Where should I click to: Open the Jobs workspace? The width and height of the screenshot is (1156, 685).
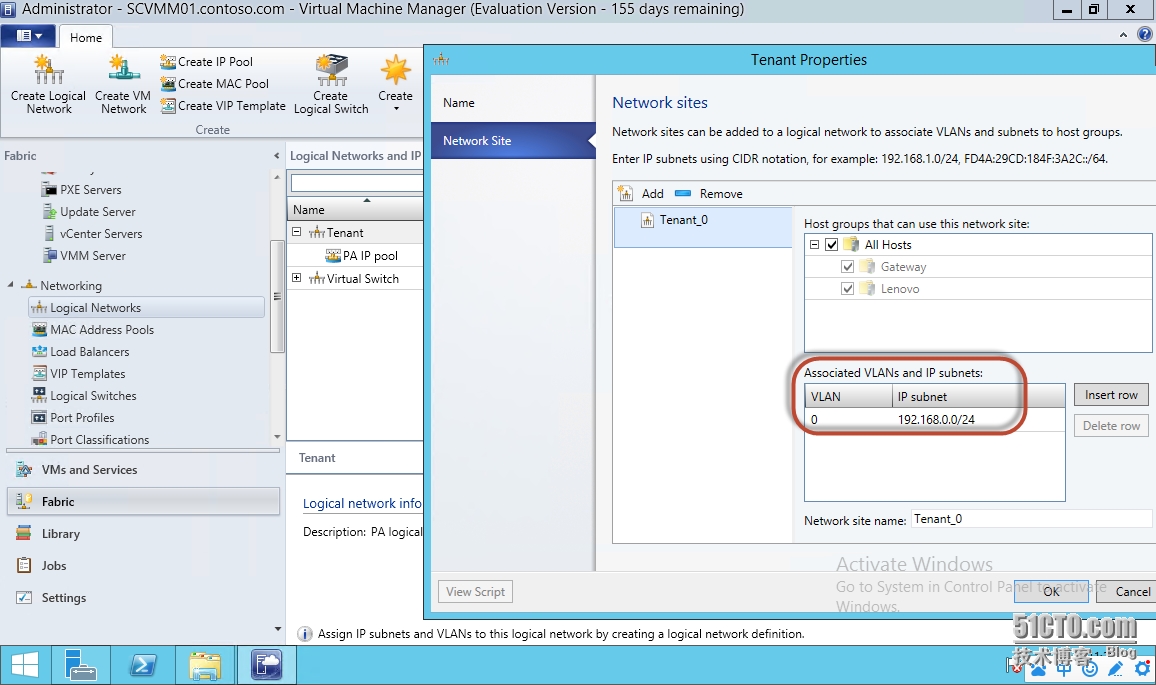click(x=143, y=566)
